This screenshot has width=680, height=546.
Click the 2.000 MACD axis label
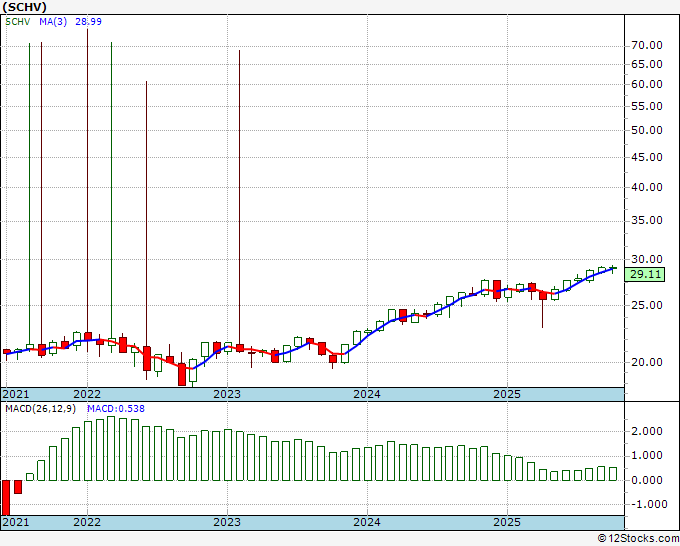pos(647,431)
